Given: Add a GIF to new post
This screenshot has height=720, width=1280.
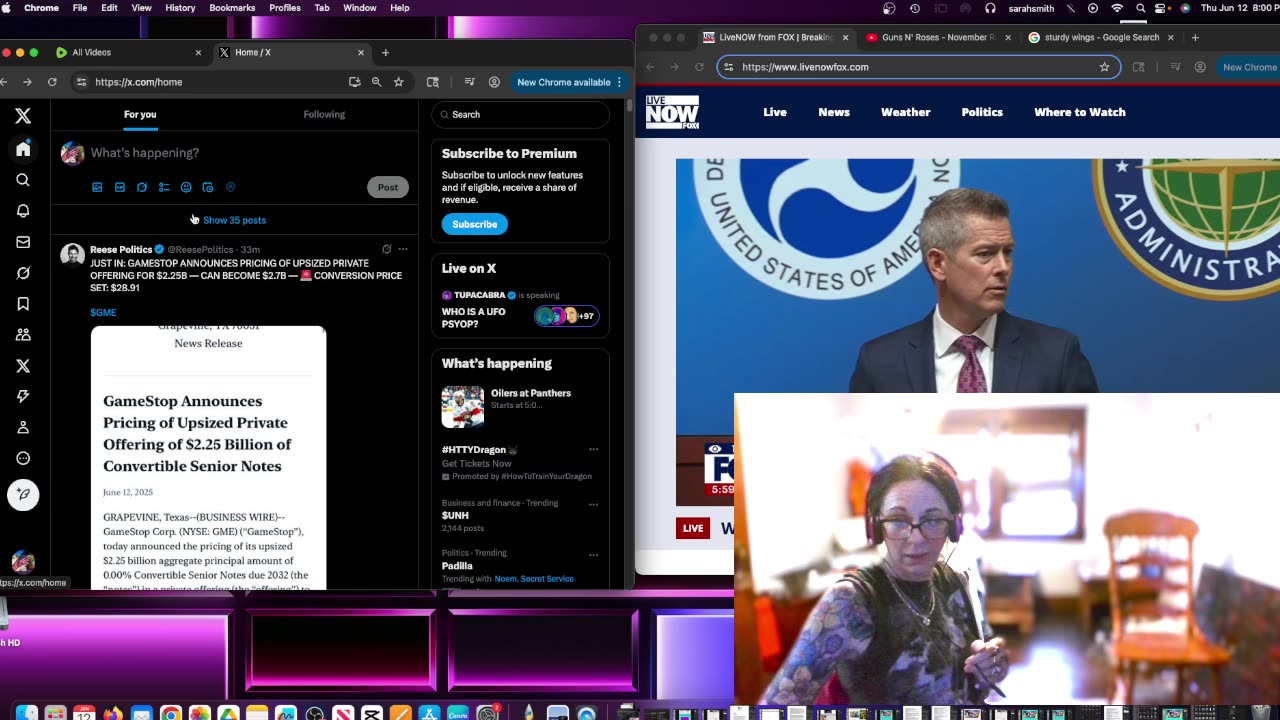Looking at the screenshot, I should click(x=120, y=187).
